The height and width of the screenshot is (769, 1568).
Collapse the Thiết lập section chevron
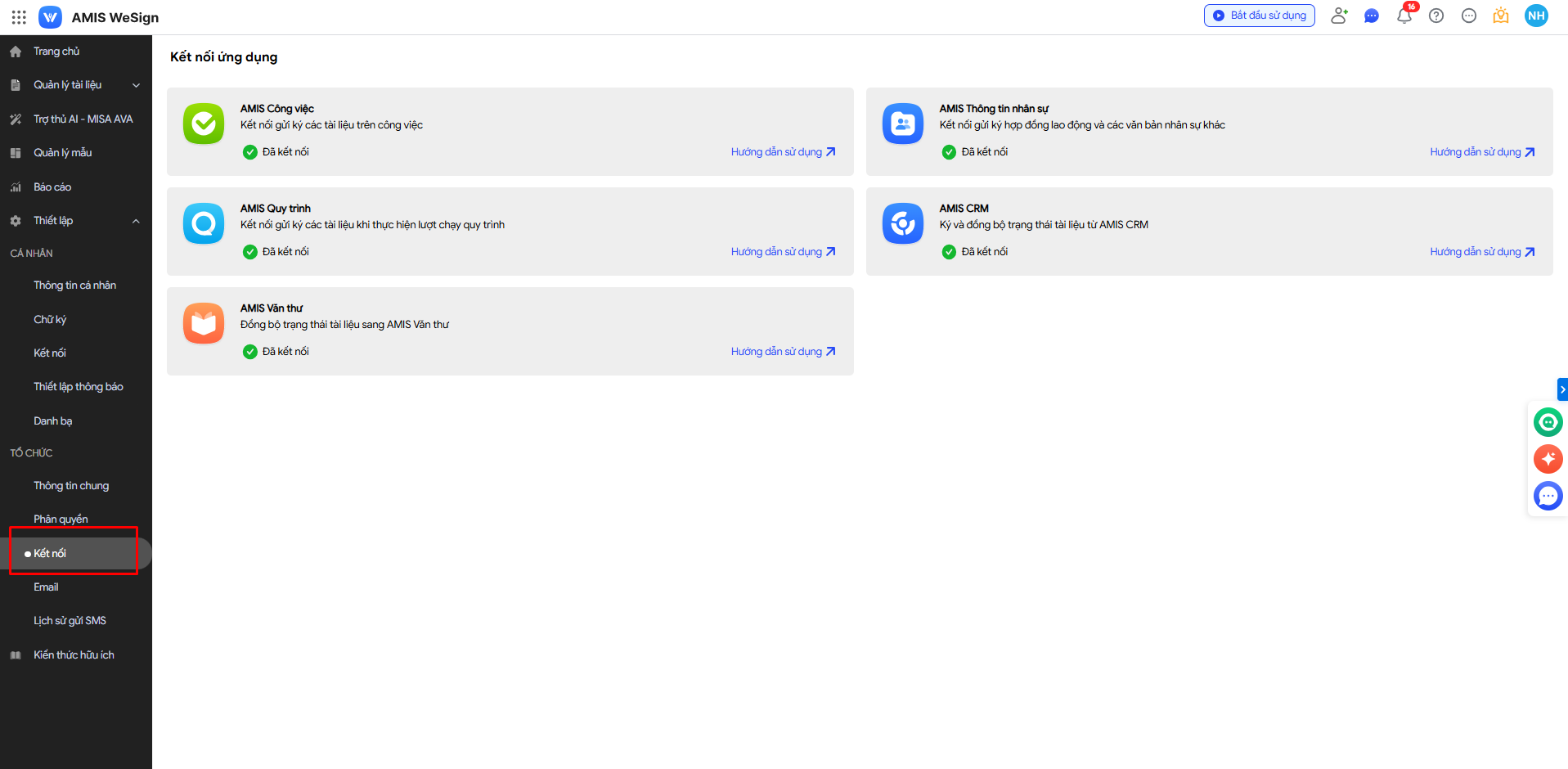coord(137,221)
